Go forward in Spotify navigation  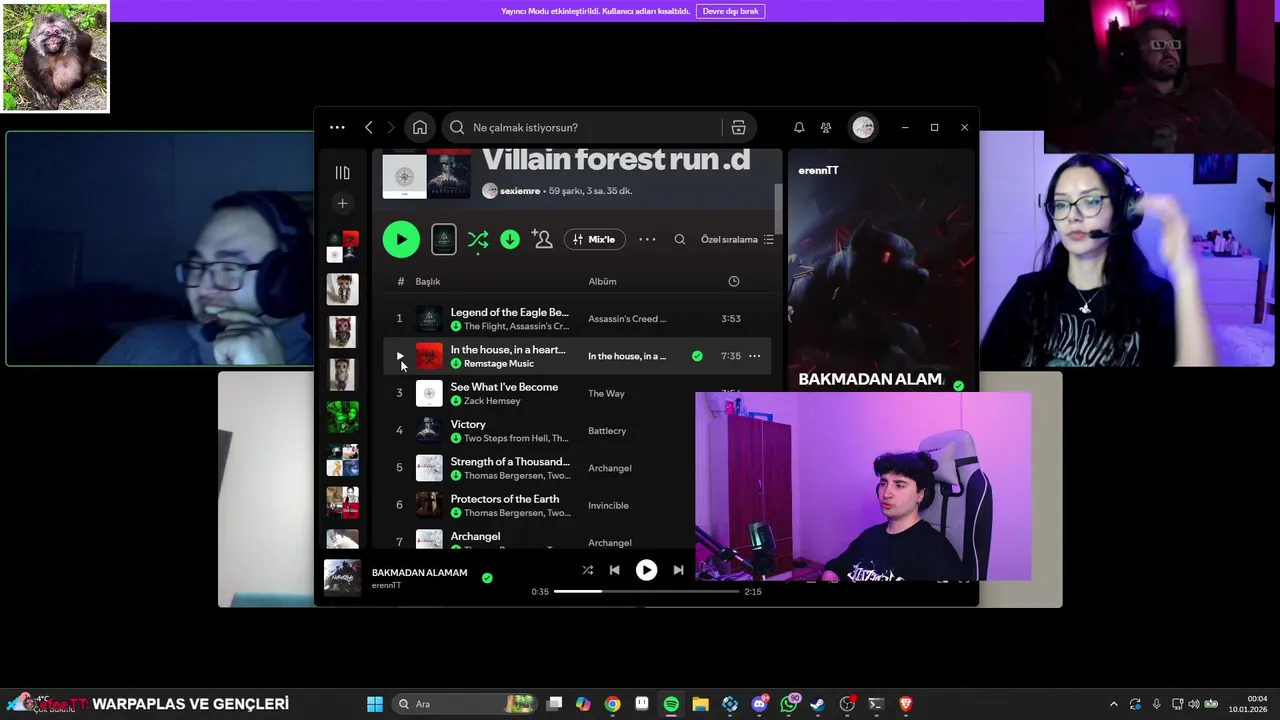click(x=391, y=127)
